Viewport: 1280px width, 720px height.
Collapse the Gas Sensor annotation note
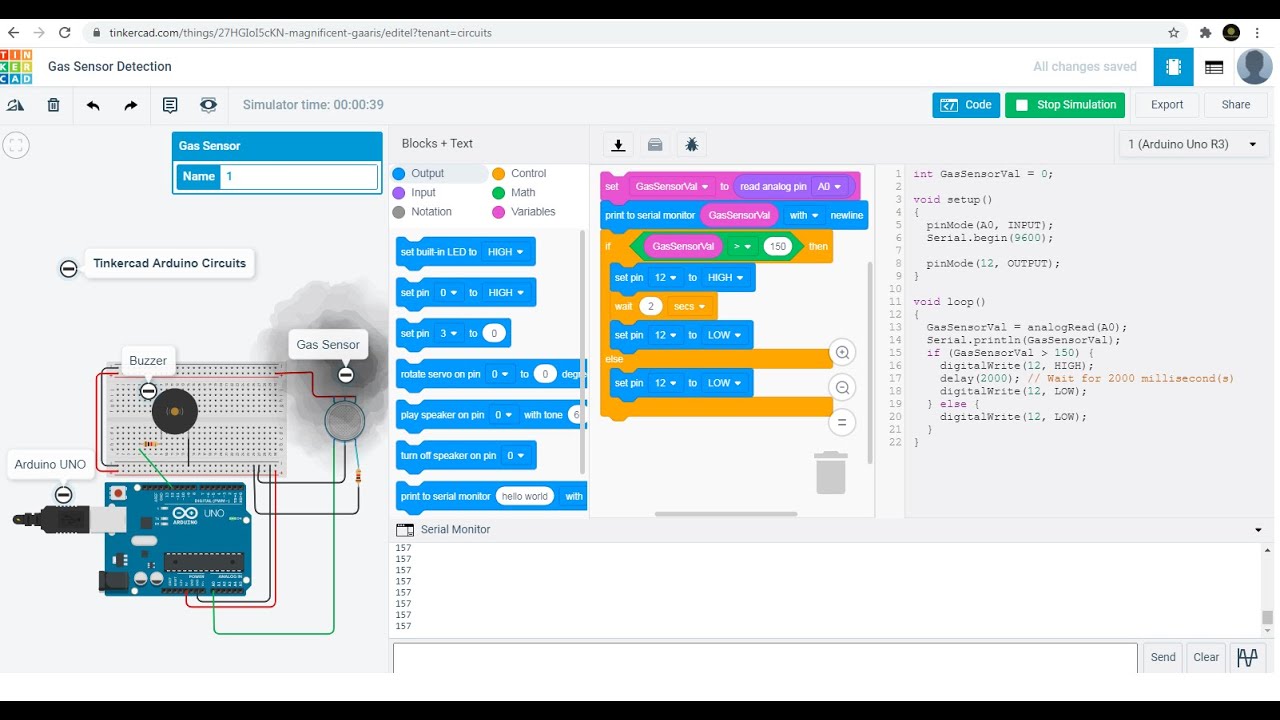[x=345, y=374]
